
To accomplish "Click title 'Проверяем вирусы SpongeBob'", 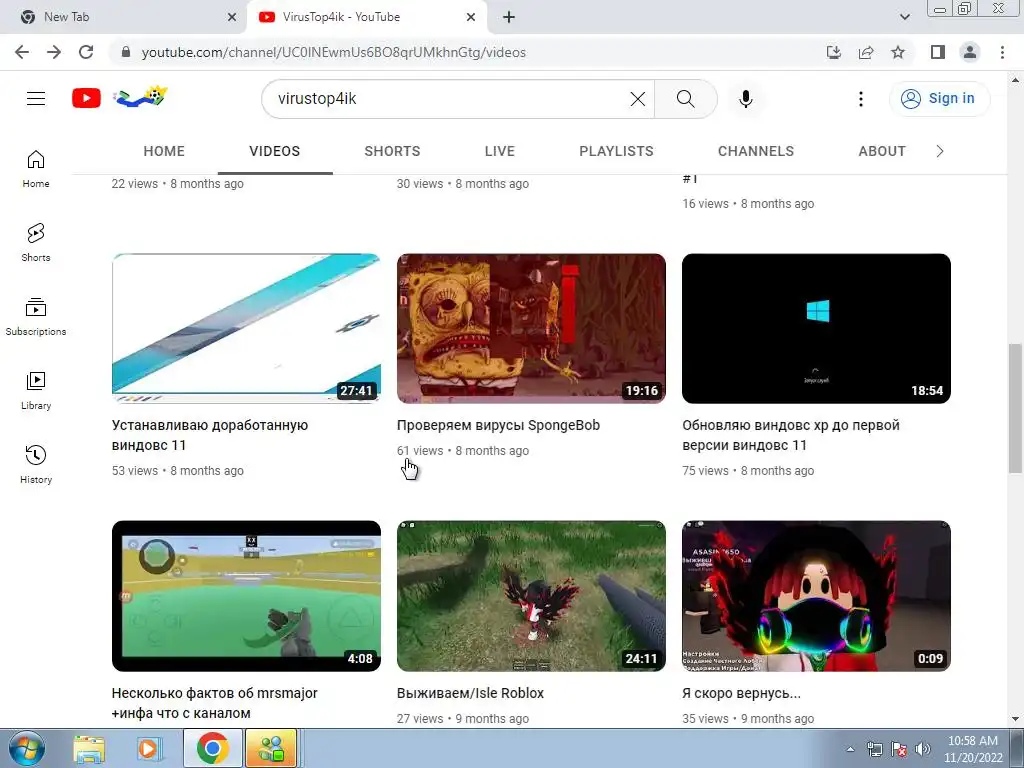I will tap(498, 425).
